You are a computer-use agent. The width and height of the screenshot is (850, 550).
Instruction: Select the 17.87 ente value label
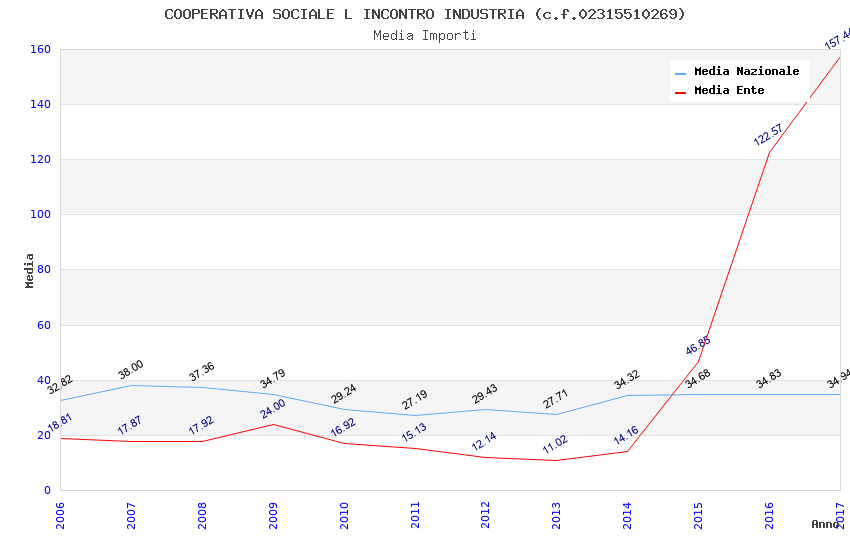pyautogui.click(x=130, y=425)
